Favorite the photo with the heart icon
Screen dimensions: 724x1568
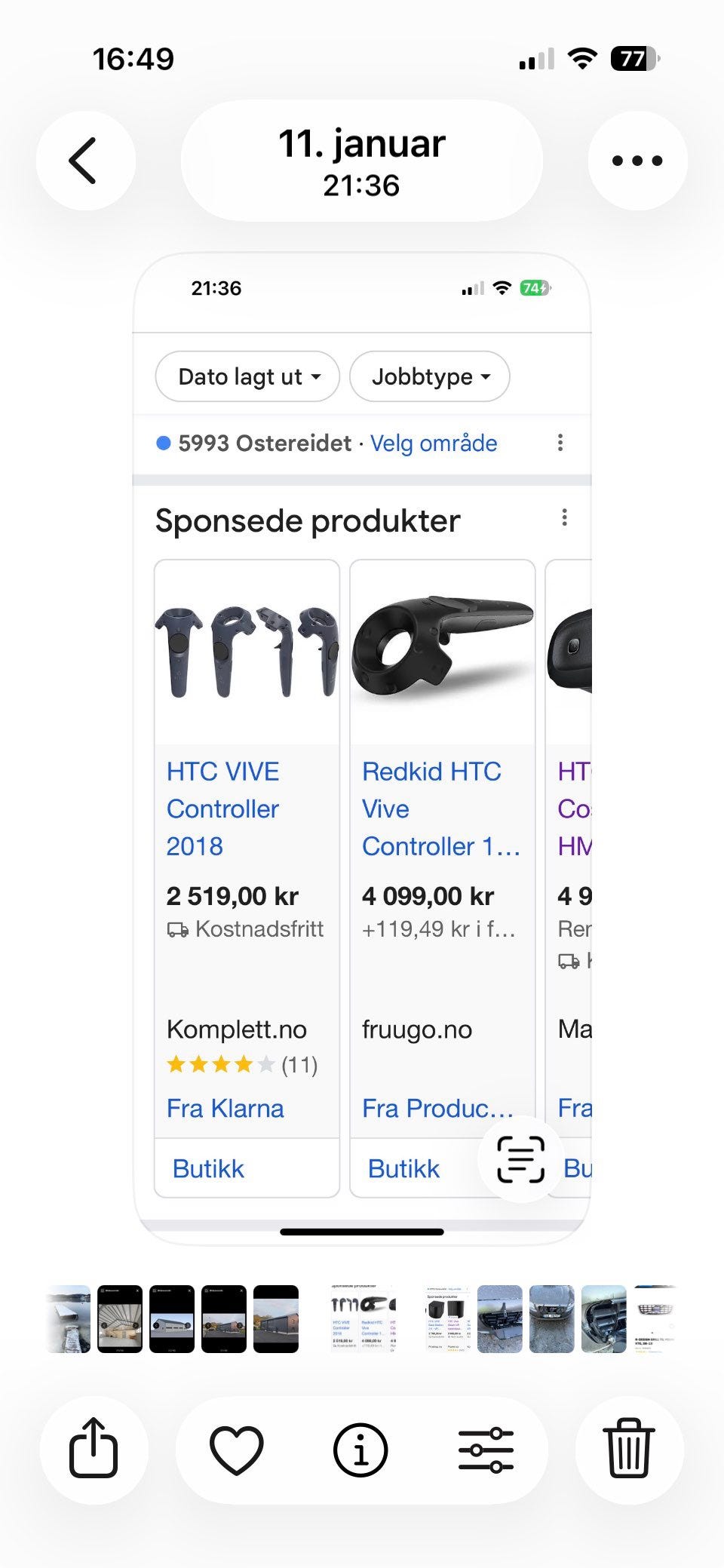(236, 1449)
